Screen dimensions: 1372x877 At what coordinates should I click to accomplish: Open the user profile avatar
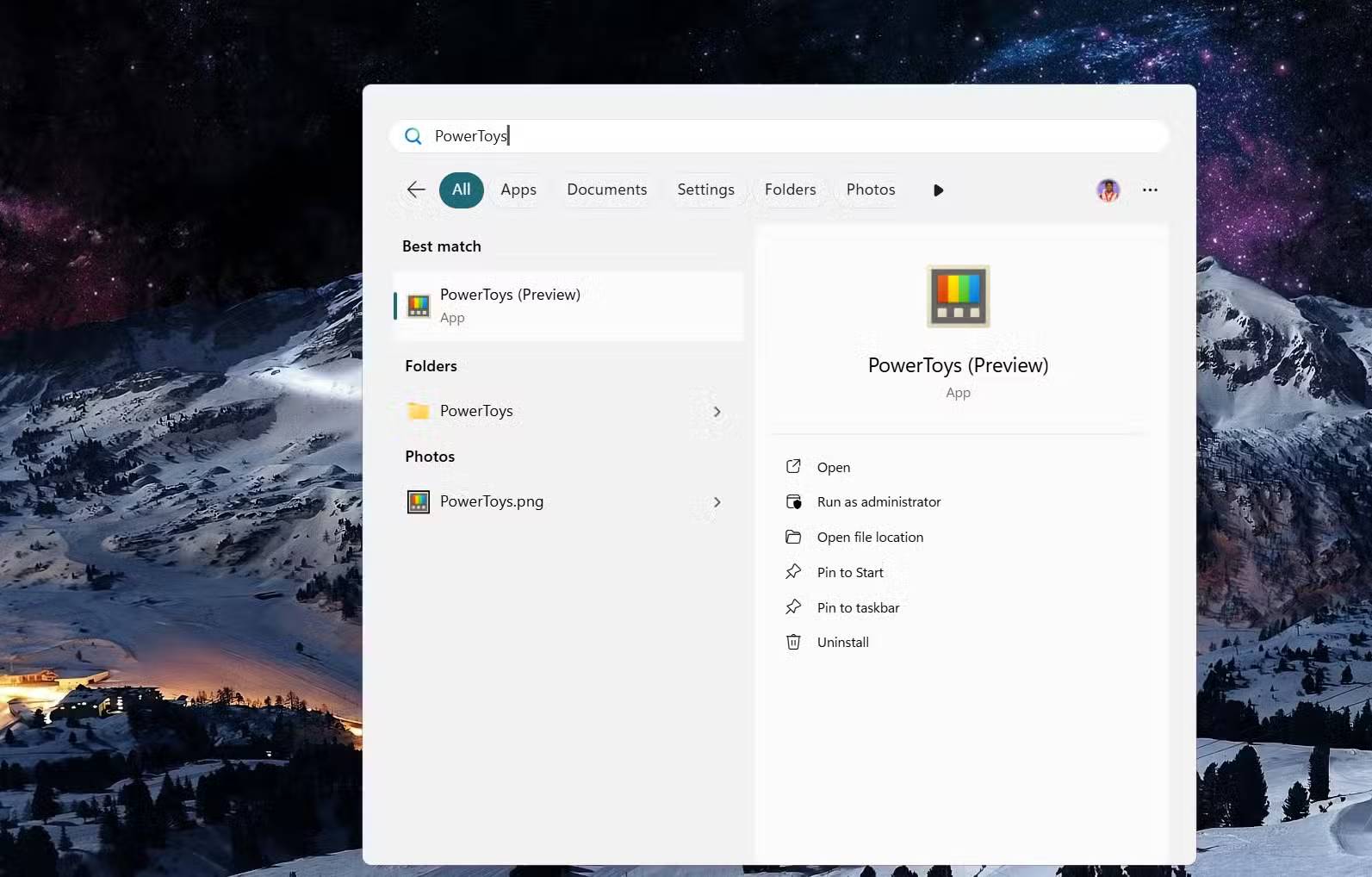[1108, 190]
